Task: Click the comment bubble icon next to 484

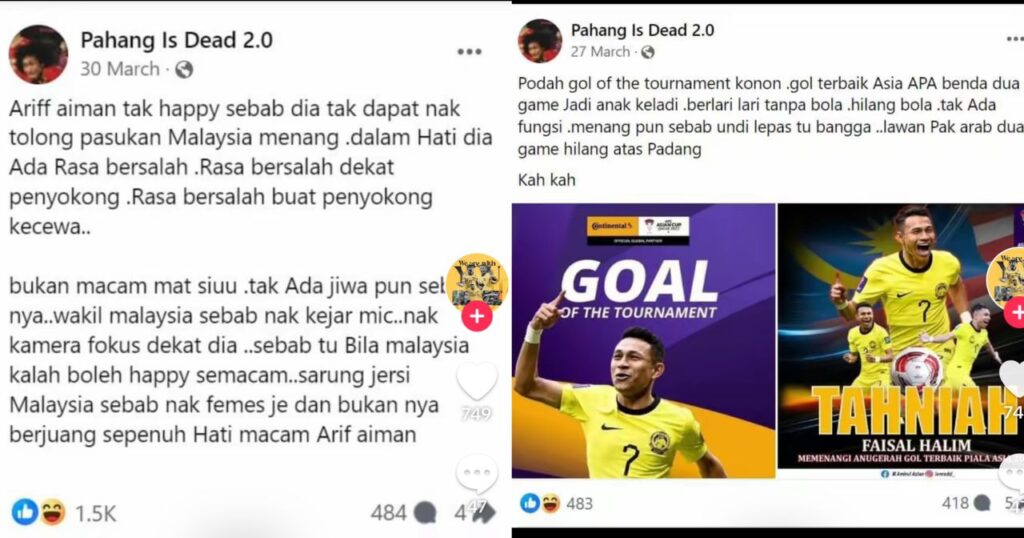Action: tap(424, 513)
